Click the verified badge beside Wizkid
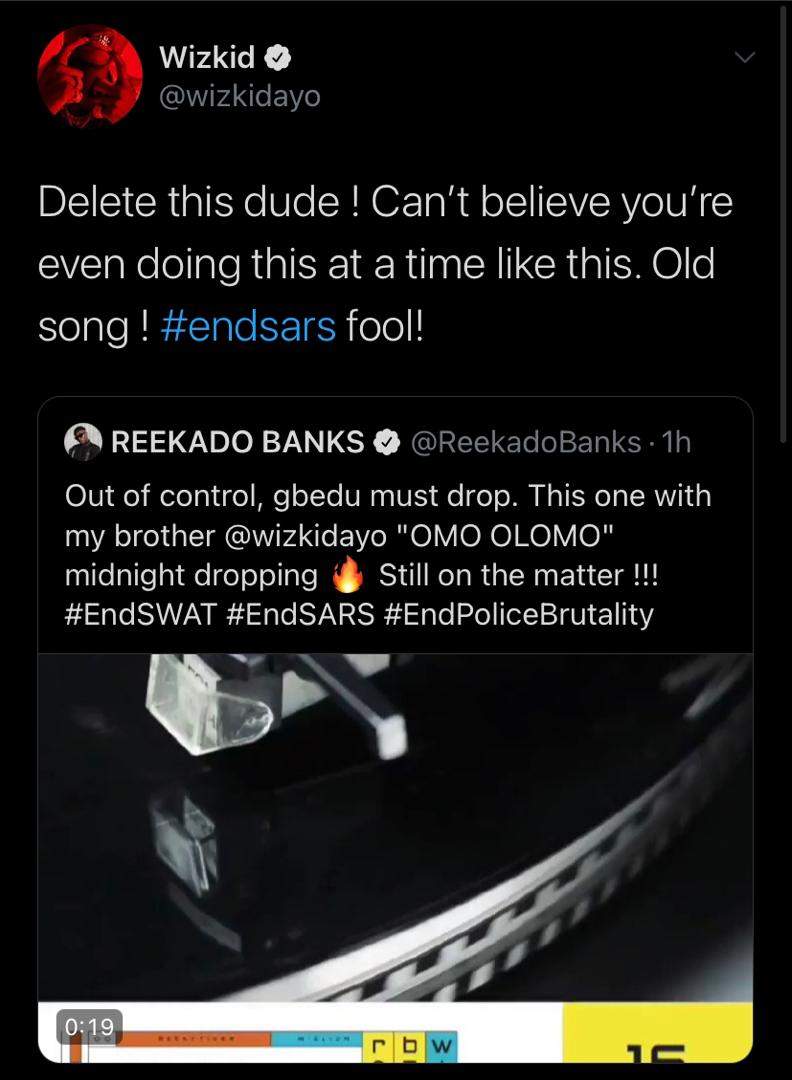Image resolution: width=792 pixels, height=1080 pixels. pyautogui.click(x=279, y=59)
